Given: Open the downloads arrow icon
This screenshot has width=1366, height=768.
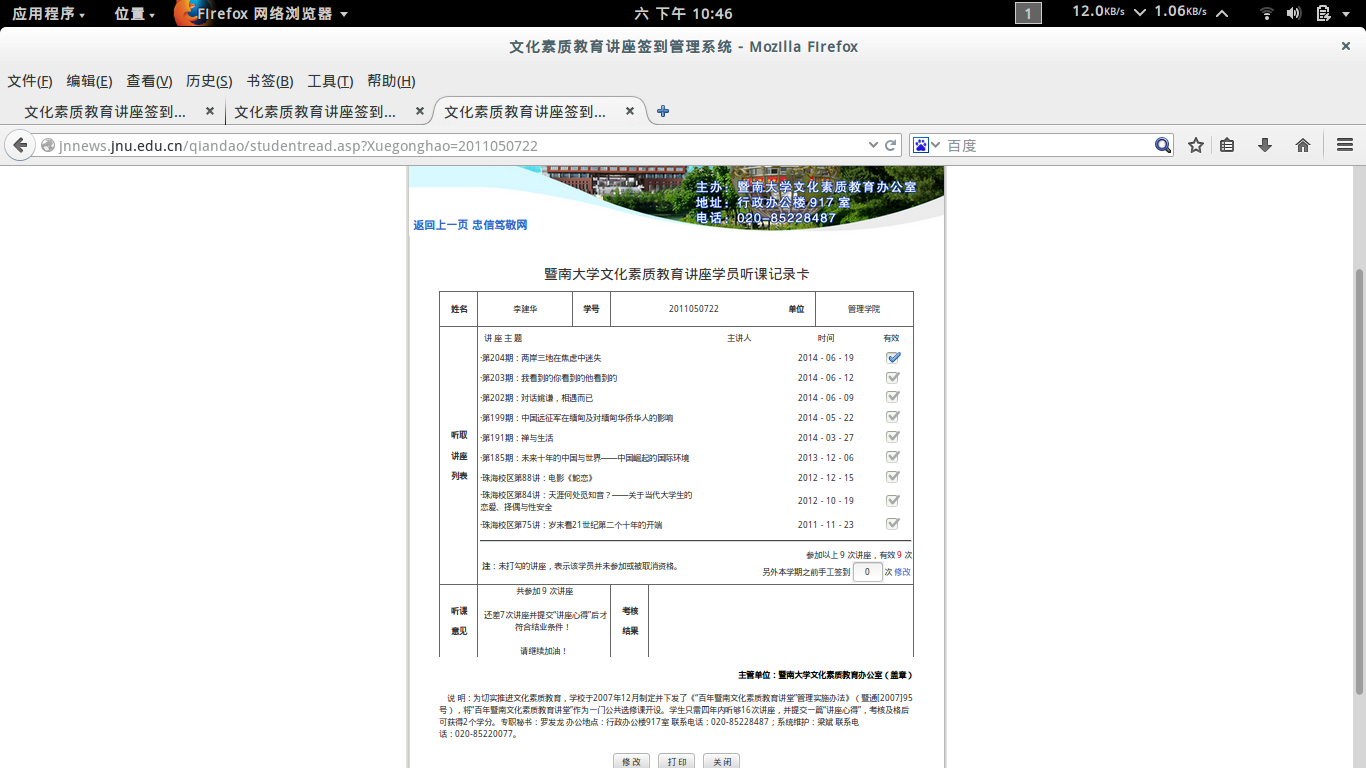Looking at the screenshot, I should coord(1265,145).
